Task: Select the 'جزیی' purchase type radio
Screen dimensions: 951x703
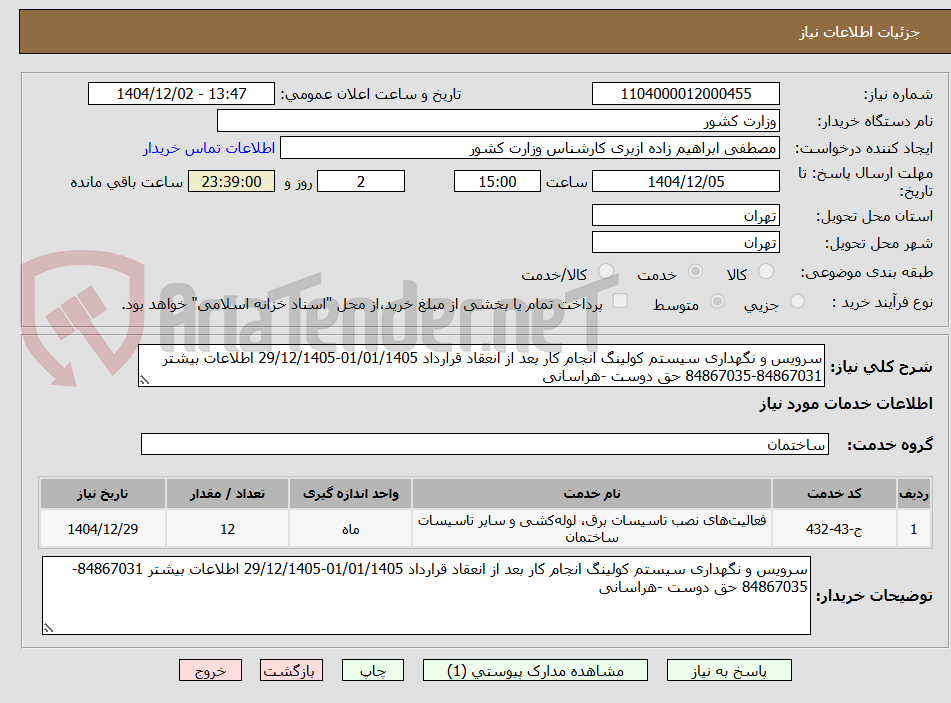Action: pos(797,301)
